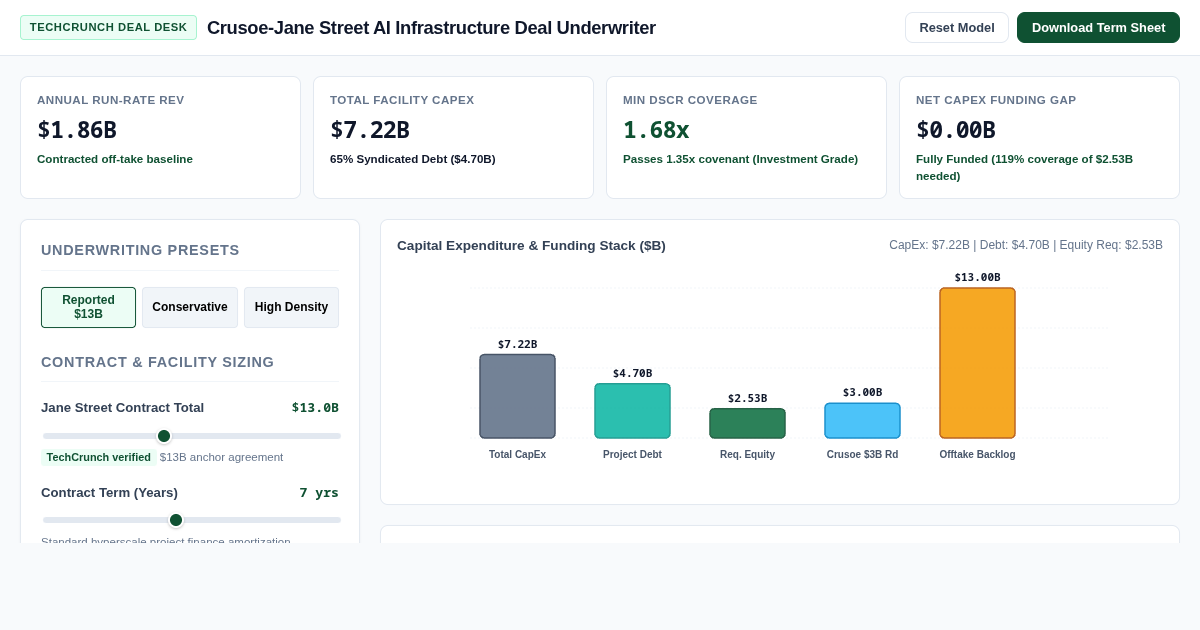Image resolution: width=1200 pixels, height=630 pixels.
Task: Click the orange Offtake Backlog bar
Action: coord(977,363)
